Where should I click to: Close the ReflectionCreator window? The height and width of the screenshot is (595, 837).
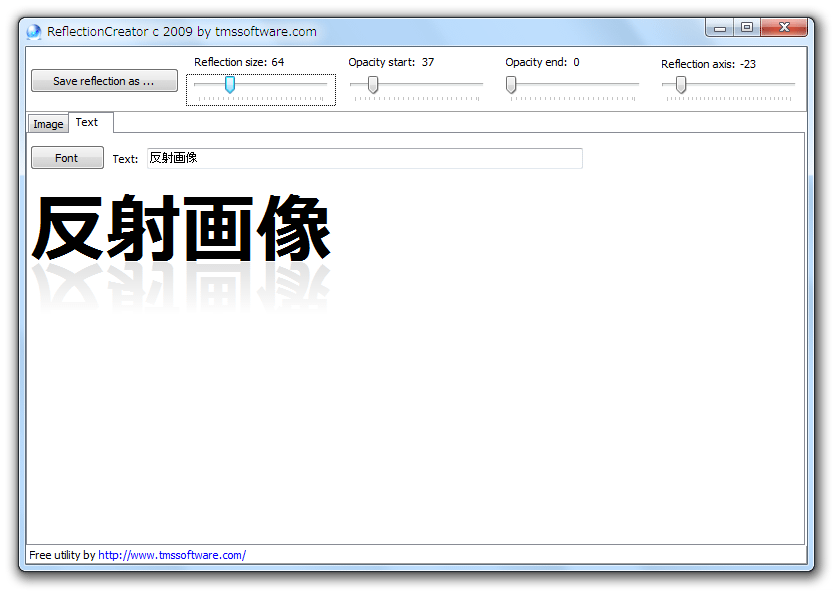pos(784,27)
